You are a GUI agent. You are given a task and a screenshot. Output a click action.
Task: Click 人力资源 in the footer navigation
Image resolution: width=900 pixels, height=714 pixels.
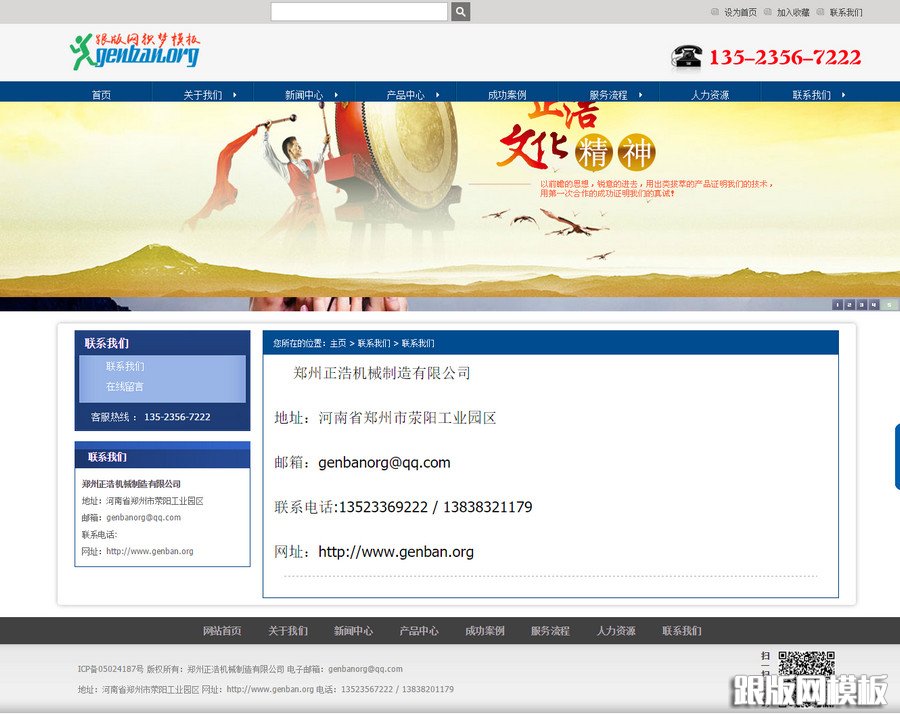(x=616, y=631)
